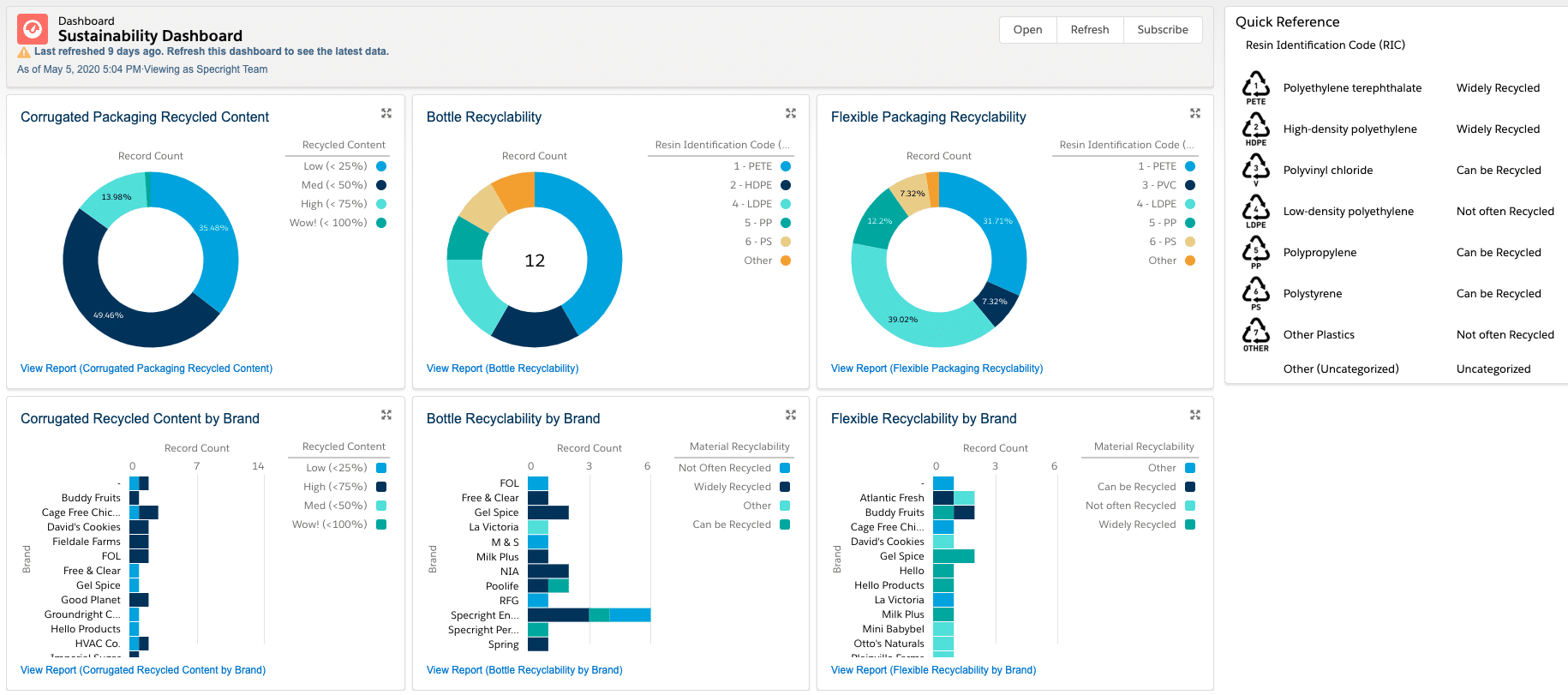Open View Report for Corrugated Recycled Content by Brand
Viewport: 1568px width, 695px height.
click(x=143, y=670)
